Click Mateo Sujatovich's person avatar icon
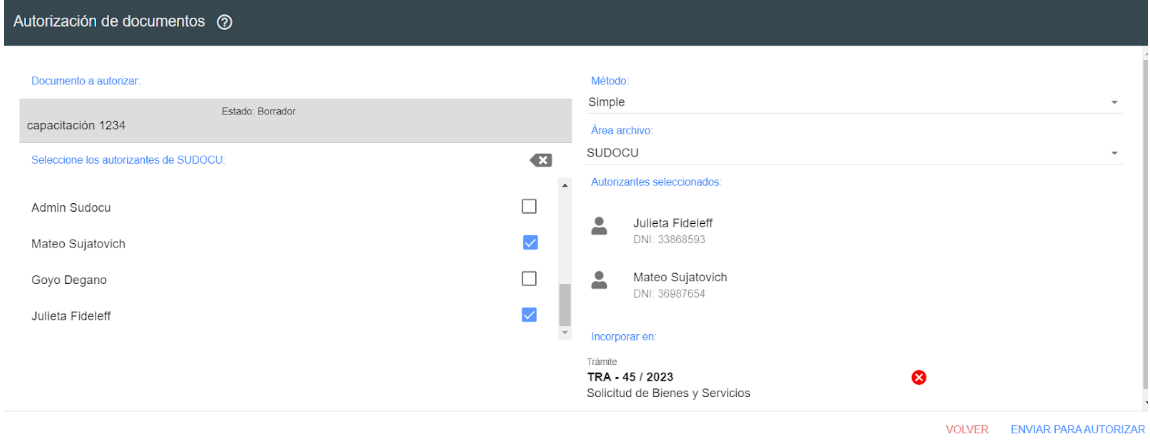 tap(600, 280)
